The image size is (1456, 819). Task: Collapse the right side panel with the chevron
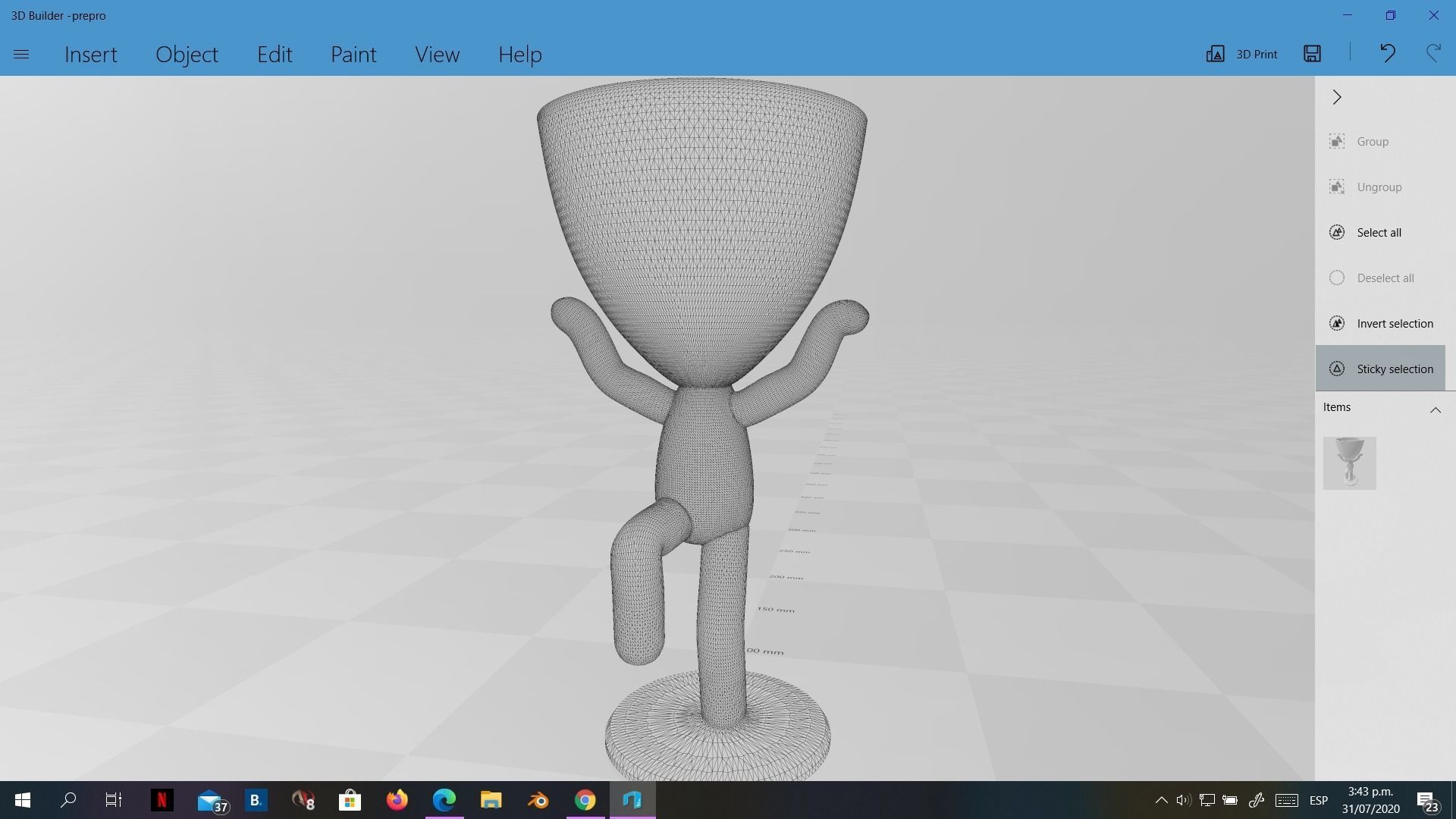coord(1337,97)
